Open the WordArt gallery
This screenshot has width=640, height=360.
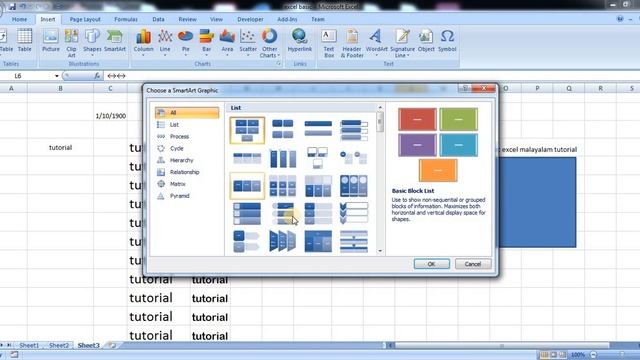tap(376, 42)
